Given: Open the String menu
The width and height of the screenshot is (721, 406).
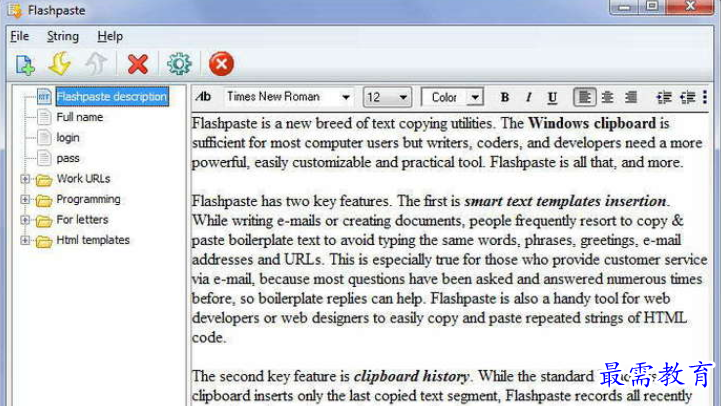Looking at the screenshot, I should click(63, 36).
